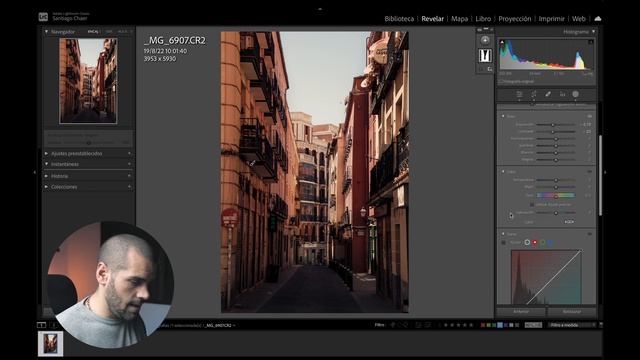Click the left panel collapse arrow
Viewport: 640px width, 360px height.
click(x=34, y=172)
